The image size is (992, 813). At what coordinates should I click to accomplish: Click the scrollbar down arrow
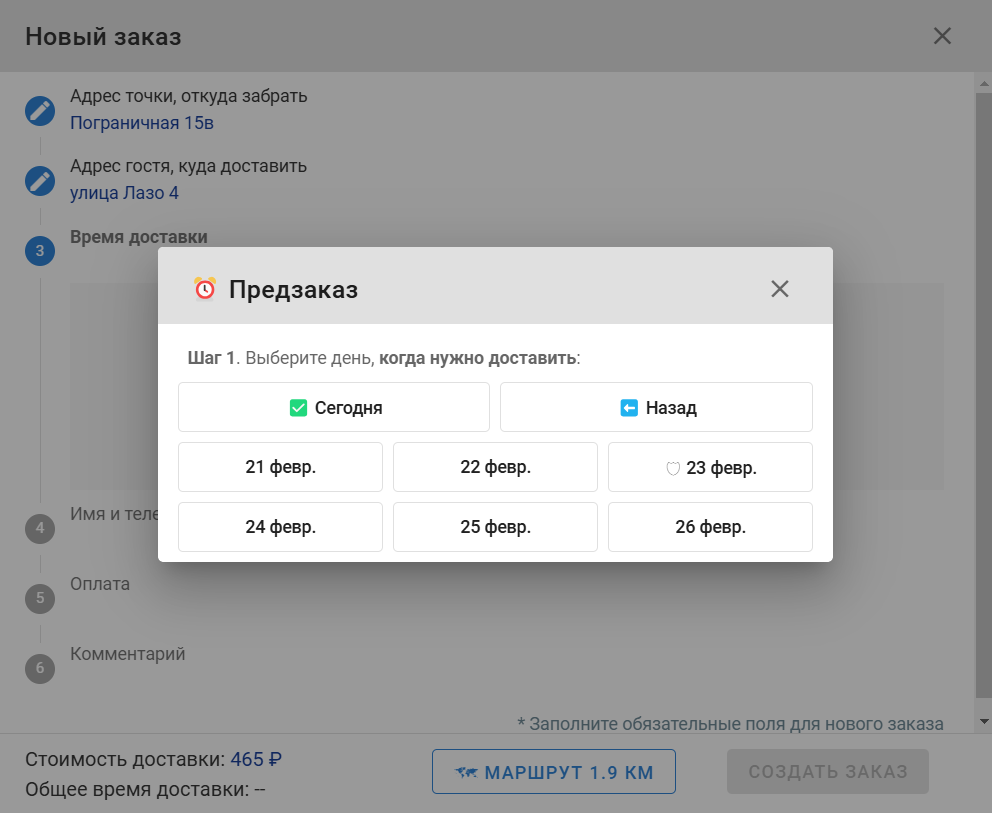point(984,721)
